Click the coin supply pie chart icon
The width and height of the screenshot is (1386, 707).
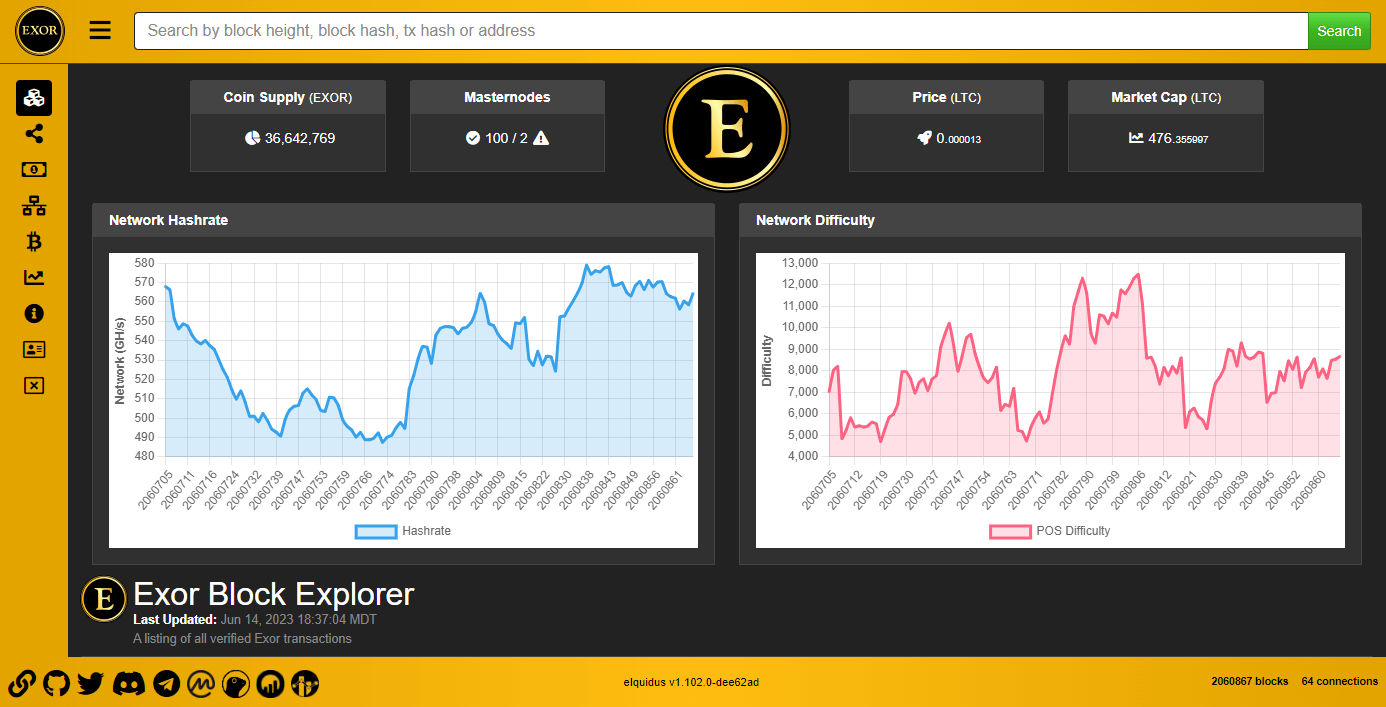click(x=252, y=138)
